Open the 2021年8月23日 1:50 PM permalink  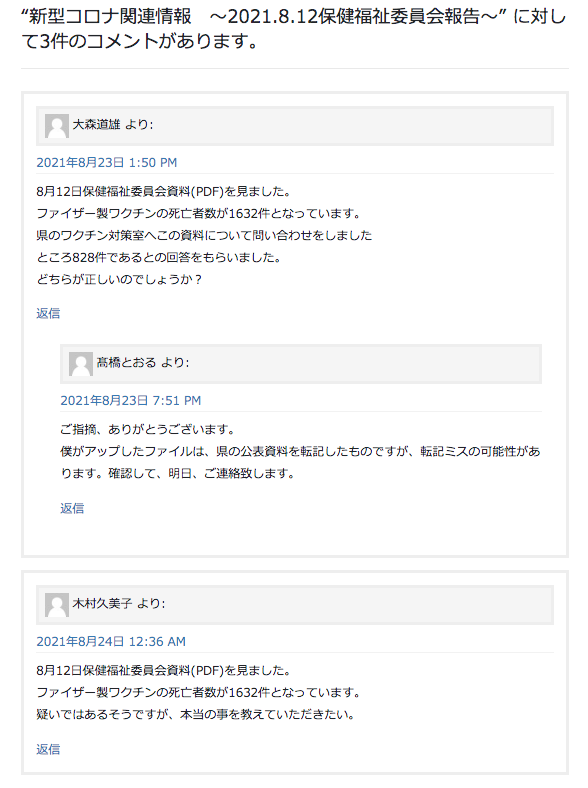[x=107, y=162]
